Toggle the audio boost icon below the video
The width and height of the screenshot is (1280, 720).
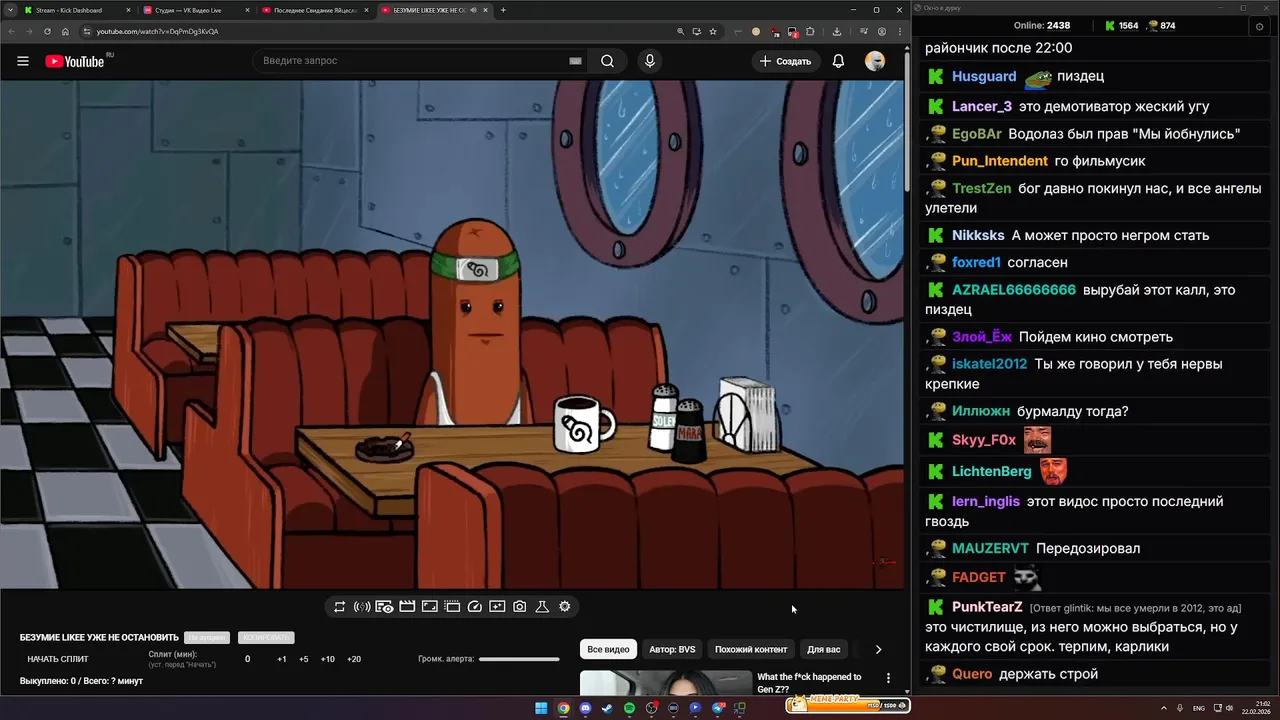pyautogui.click(x=362, y=607)
